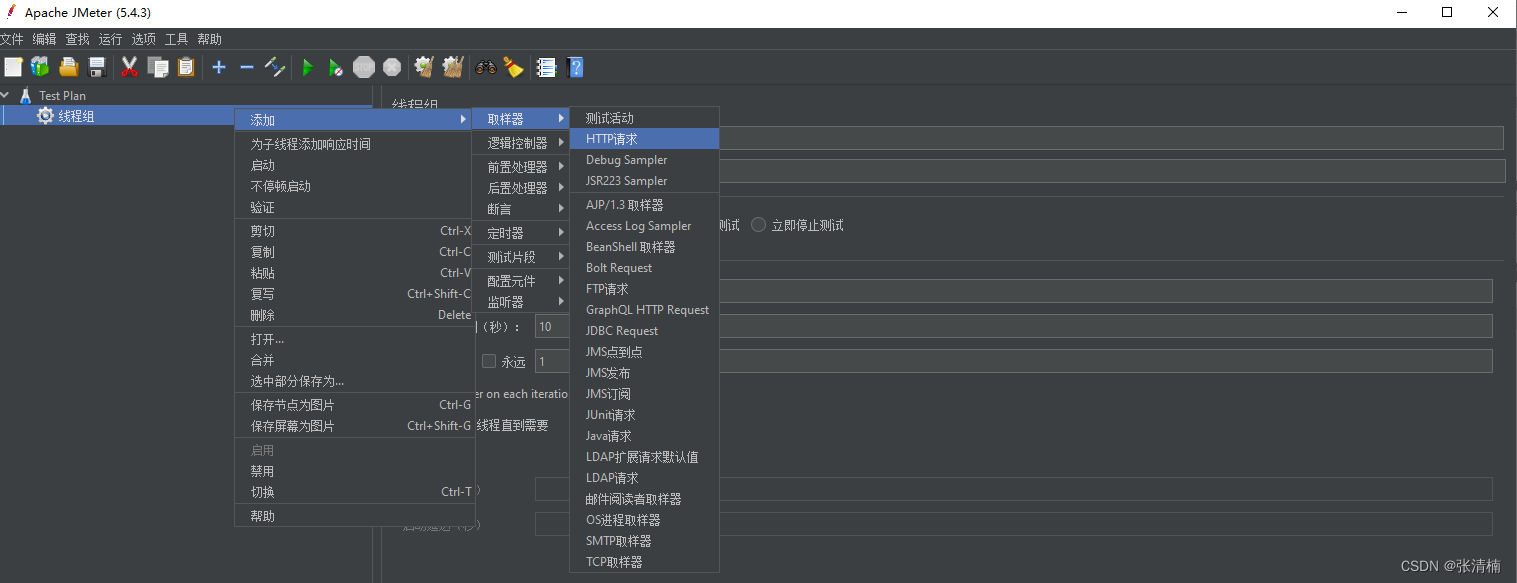Click Start no pauses icon

click(x=336, y=67)
